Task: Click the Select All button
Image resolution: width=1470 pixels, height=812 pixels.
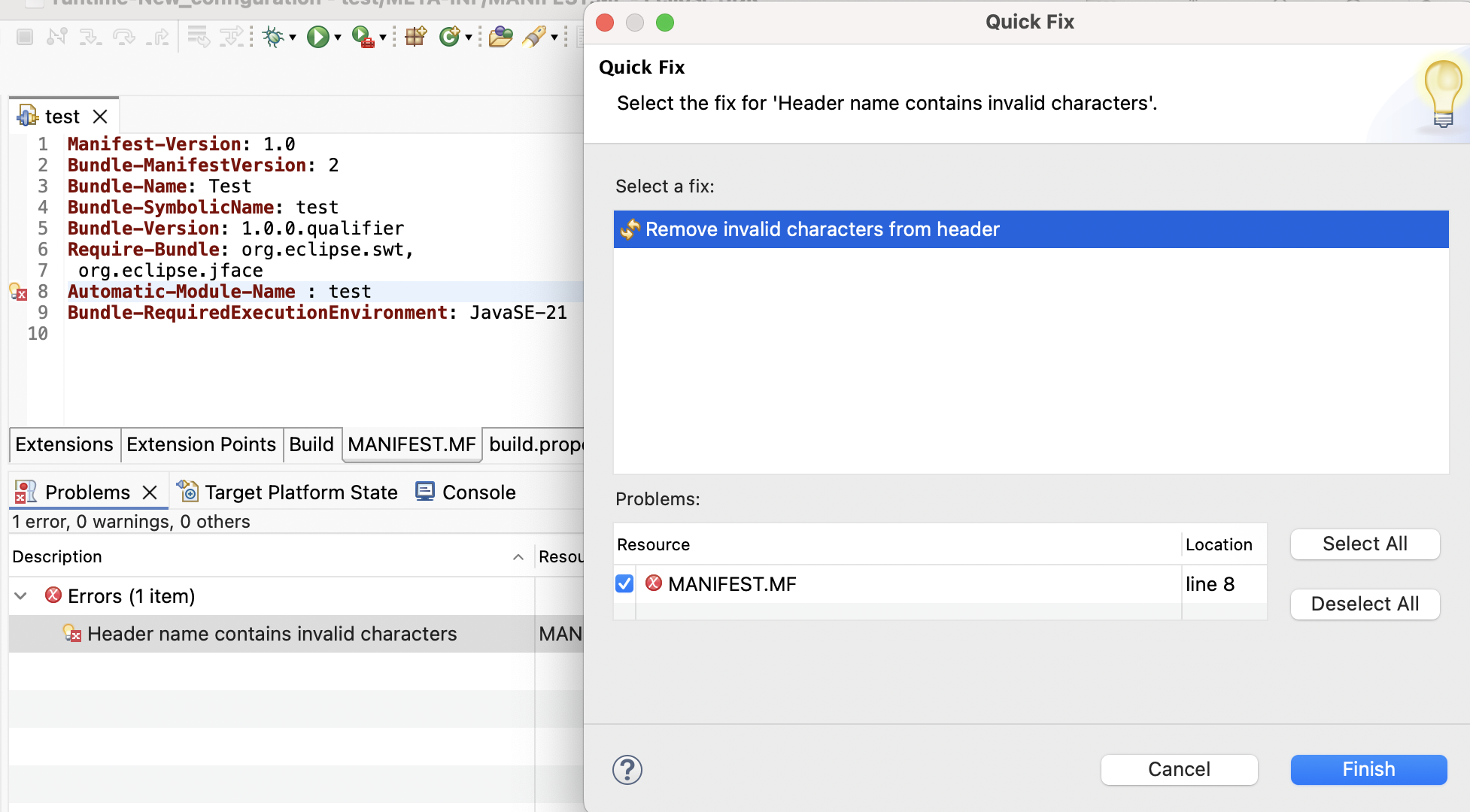Action: tap(1365, 544)
